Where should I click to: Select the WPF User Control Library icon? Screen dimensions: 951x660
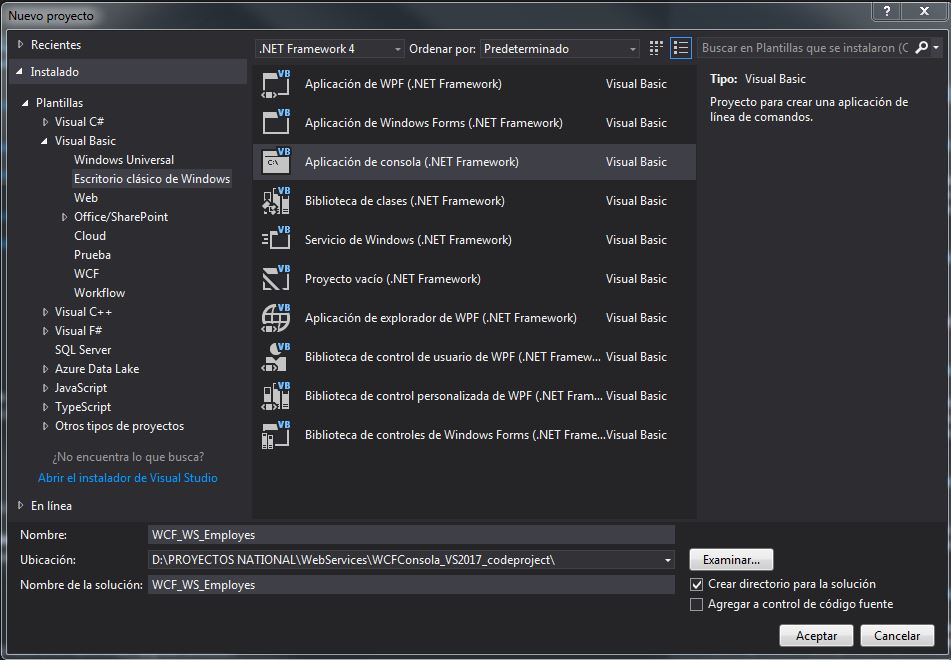click(x=276, y=357)
